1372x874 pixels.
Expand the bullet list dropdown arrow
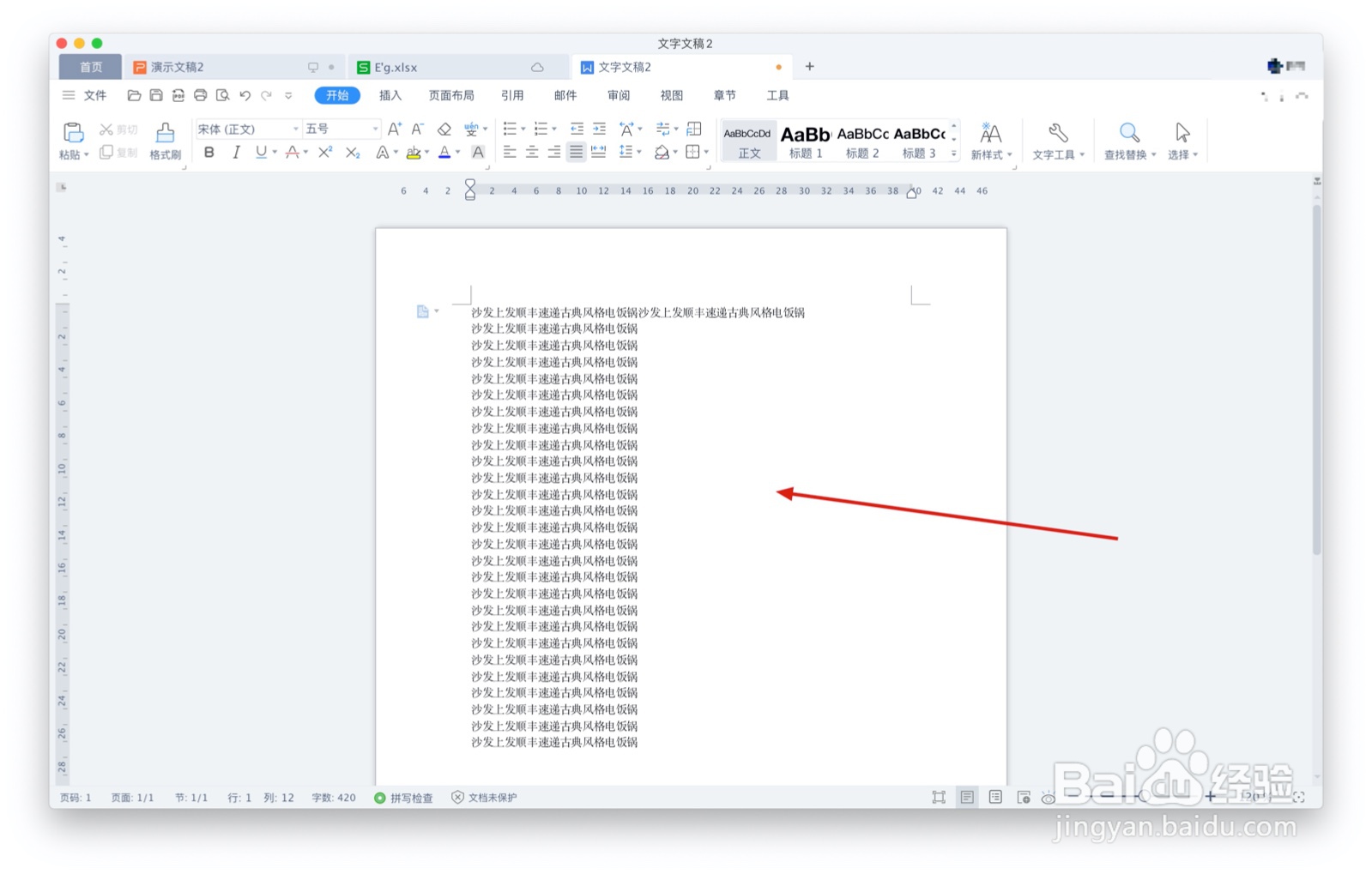click(x=523, y=130)
